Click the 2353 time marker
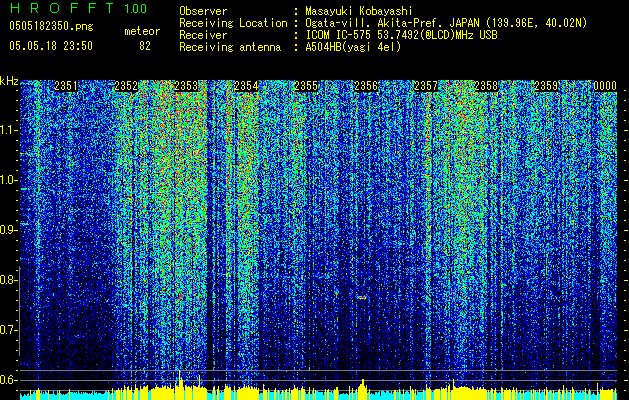The image size is (629, 400). [186, 86]
